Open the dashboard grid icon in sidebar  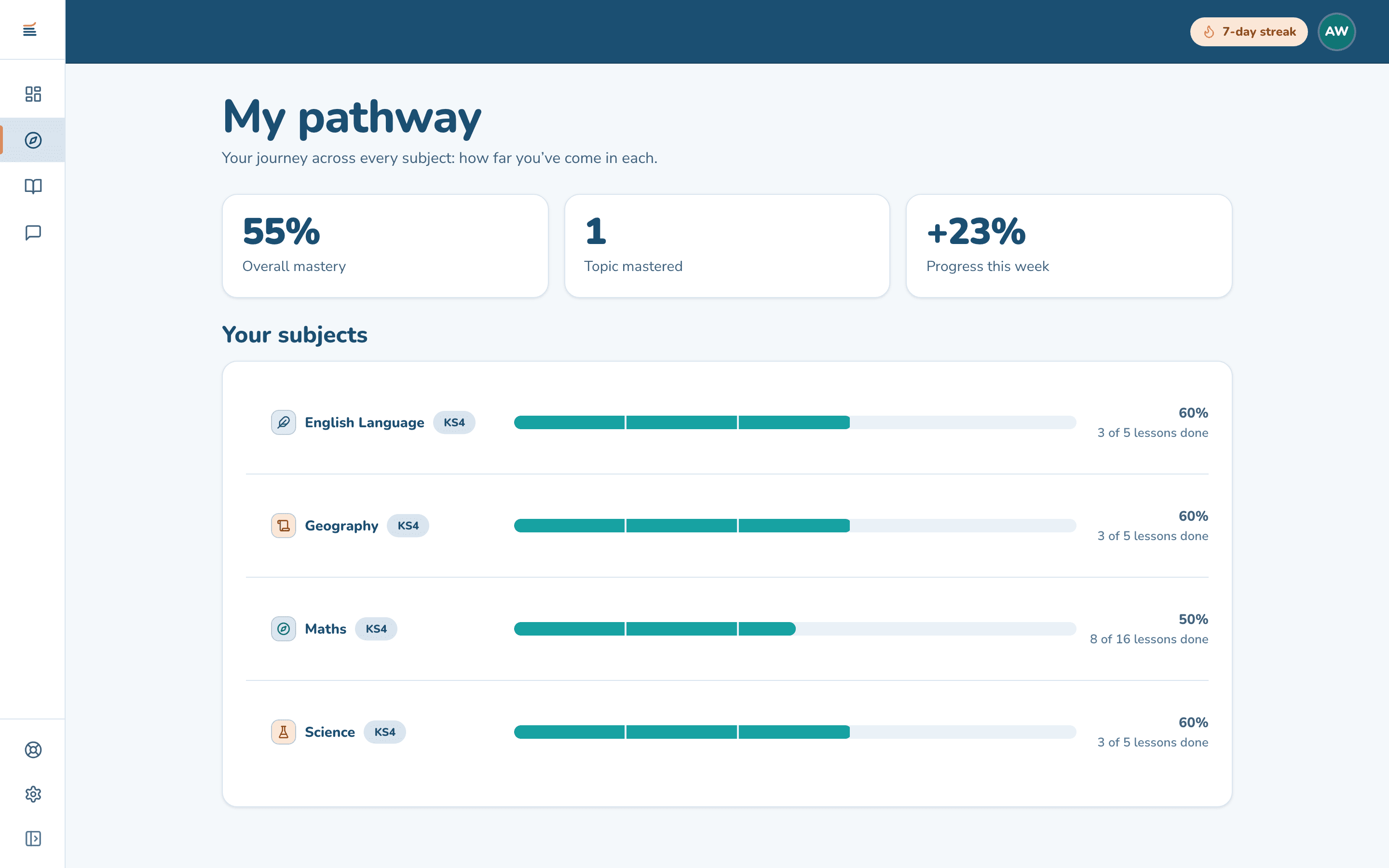pyautogui.click(x=33, y=94)
